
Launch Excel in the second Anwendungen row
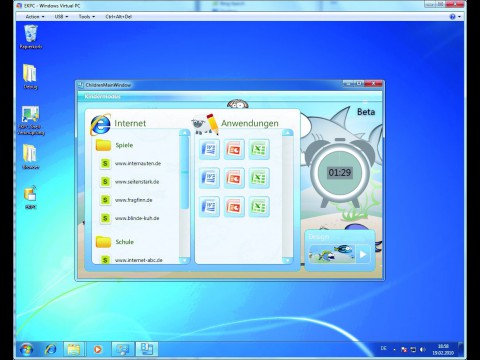point(259,178)
